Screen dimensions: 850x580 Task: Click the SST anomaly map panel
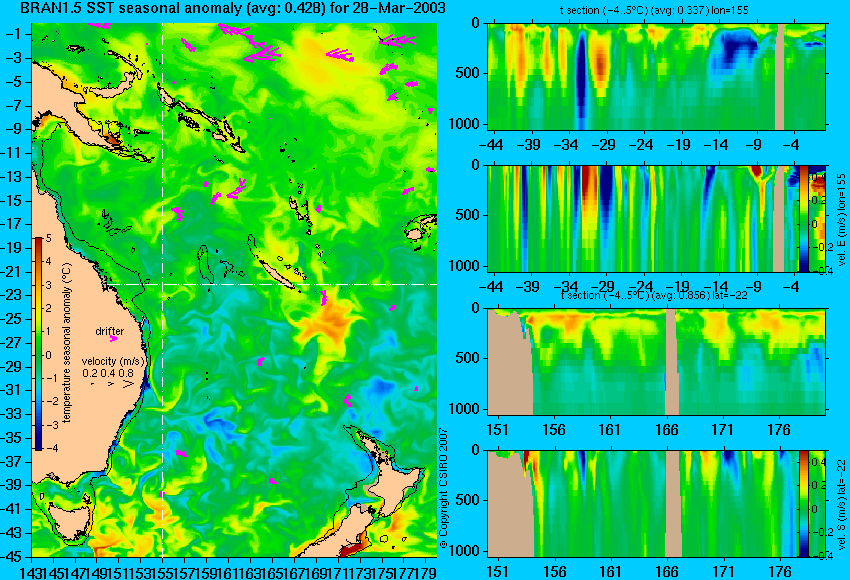point(234,290)
